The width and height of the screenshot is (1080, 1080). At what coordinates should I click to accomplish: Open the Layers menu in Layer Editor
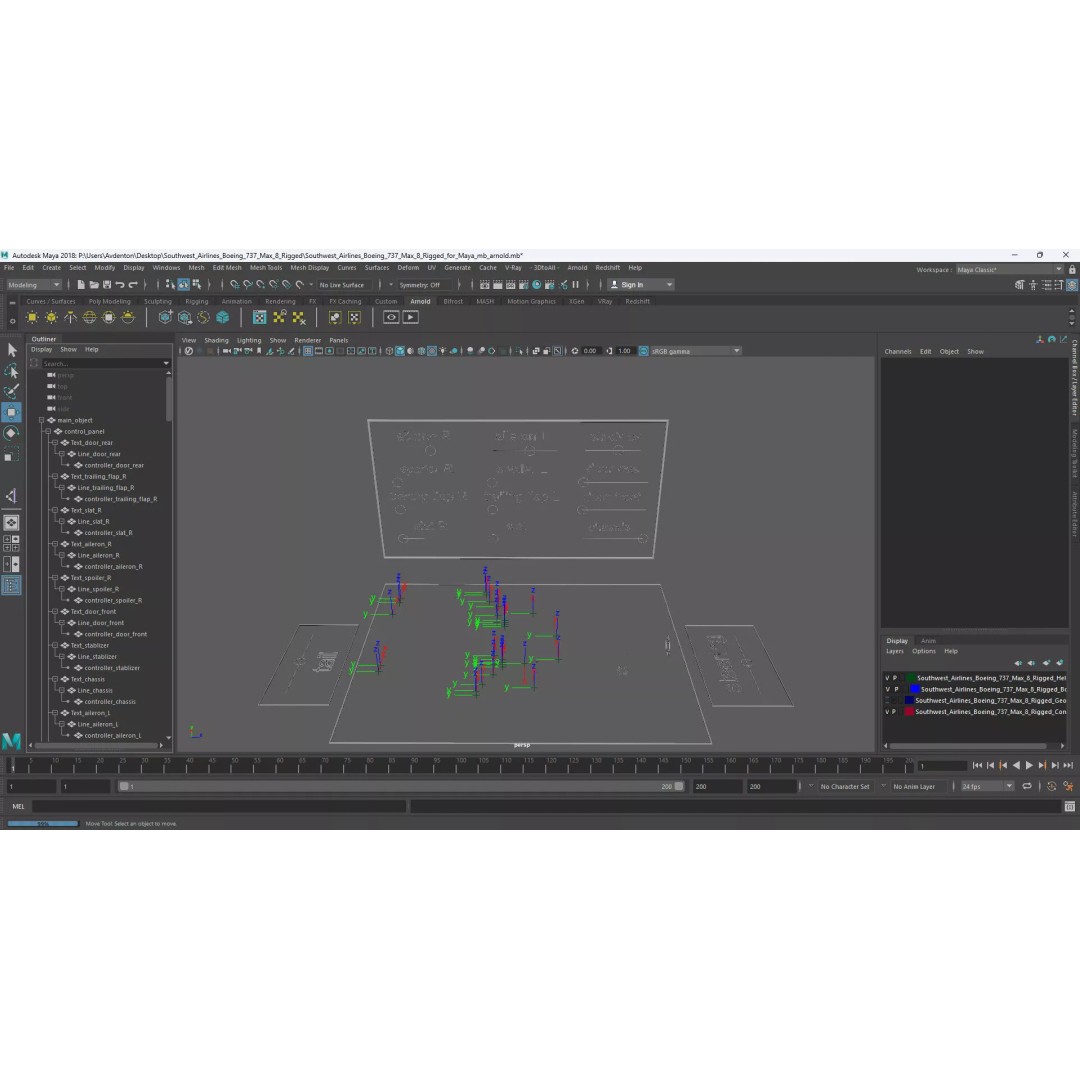click(895, 652)
